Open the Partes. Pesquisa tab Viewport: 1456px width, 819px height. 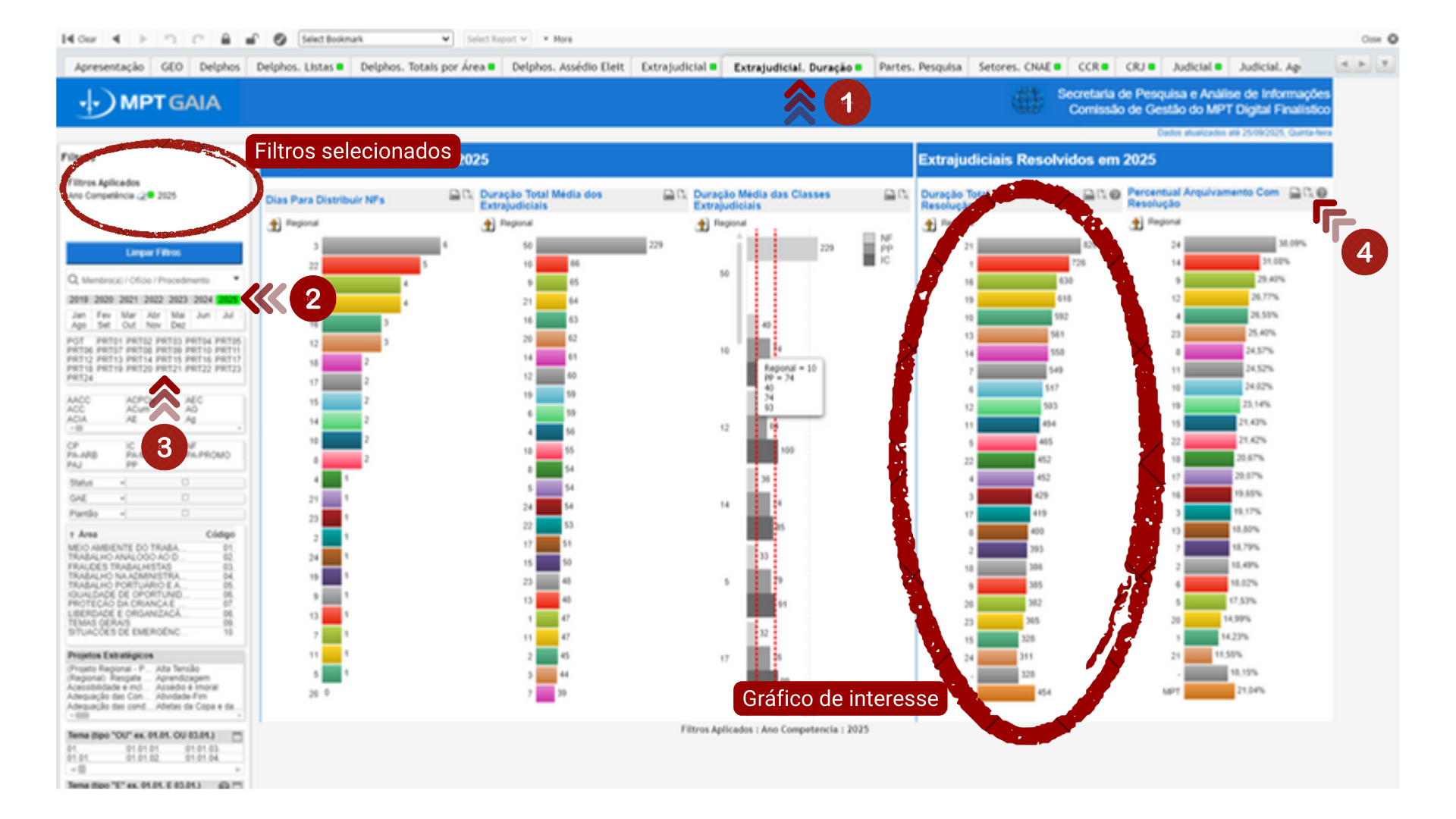(920, 67)
